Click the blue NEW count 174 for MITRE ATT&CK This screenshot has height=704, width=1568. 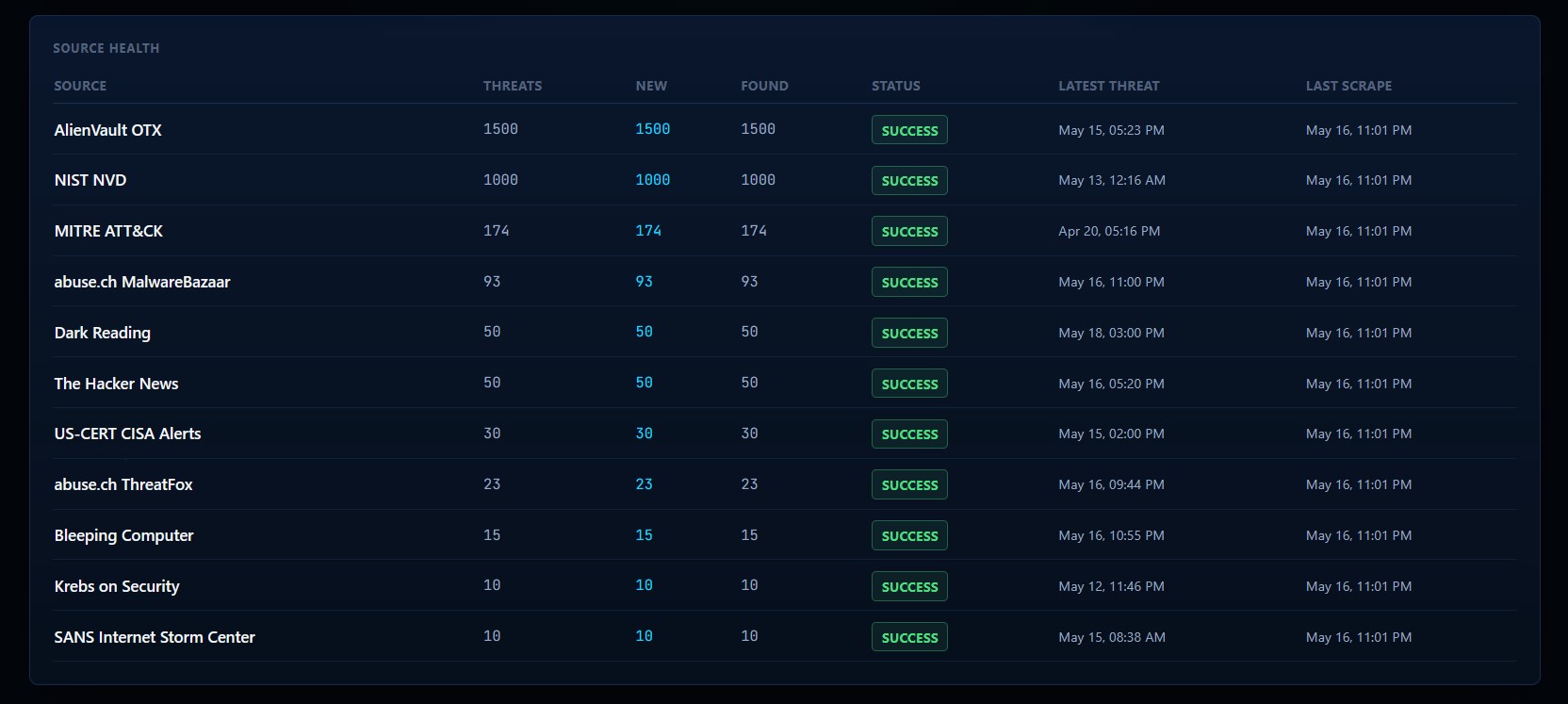[648, 231]
